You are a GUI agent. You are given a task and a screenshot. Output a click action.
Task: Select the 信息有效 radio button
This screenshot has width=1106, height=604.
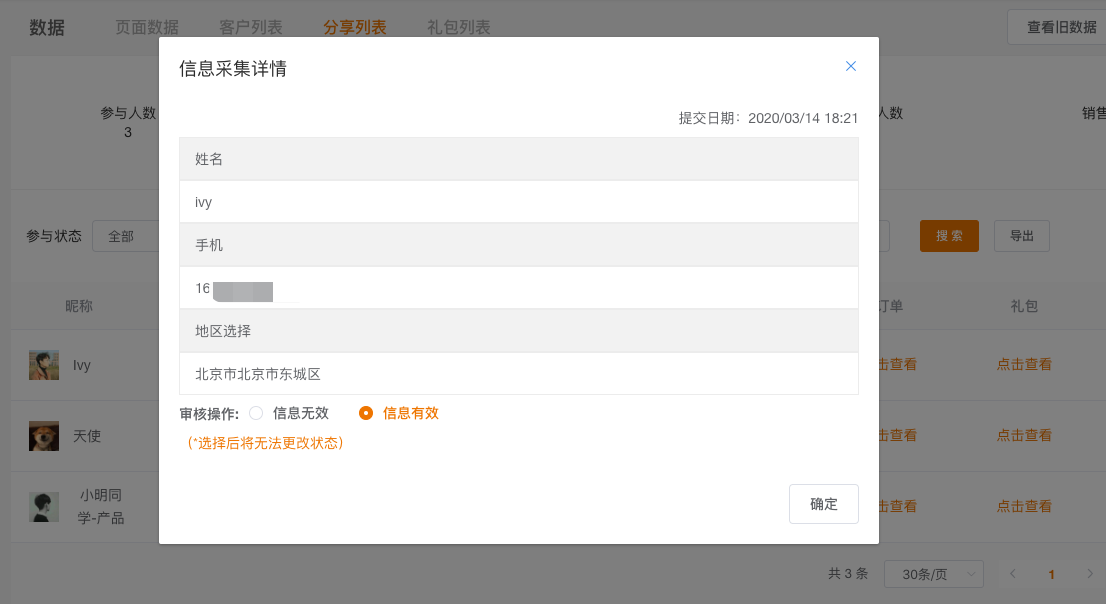click(x=366, y=413)
